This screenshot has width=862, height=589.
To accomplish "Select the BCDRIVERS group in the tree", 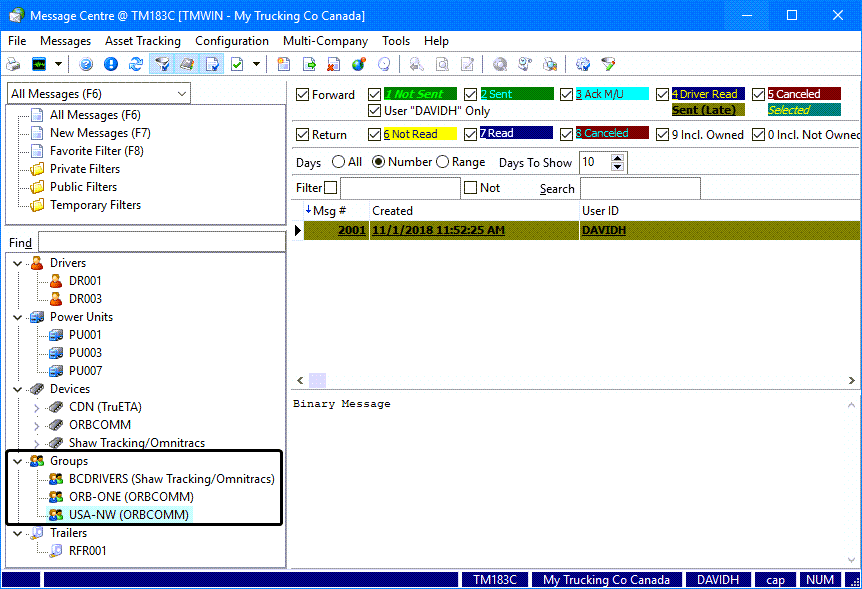I will point(171,479).
